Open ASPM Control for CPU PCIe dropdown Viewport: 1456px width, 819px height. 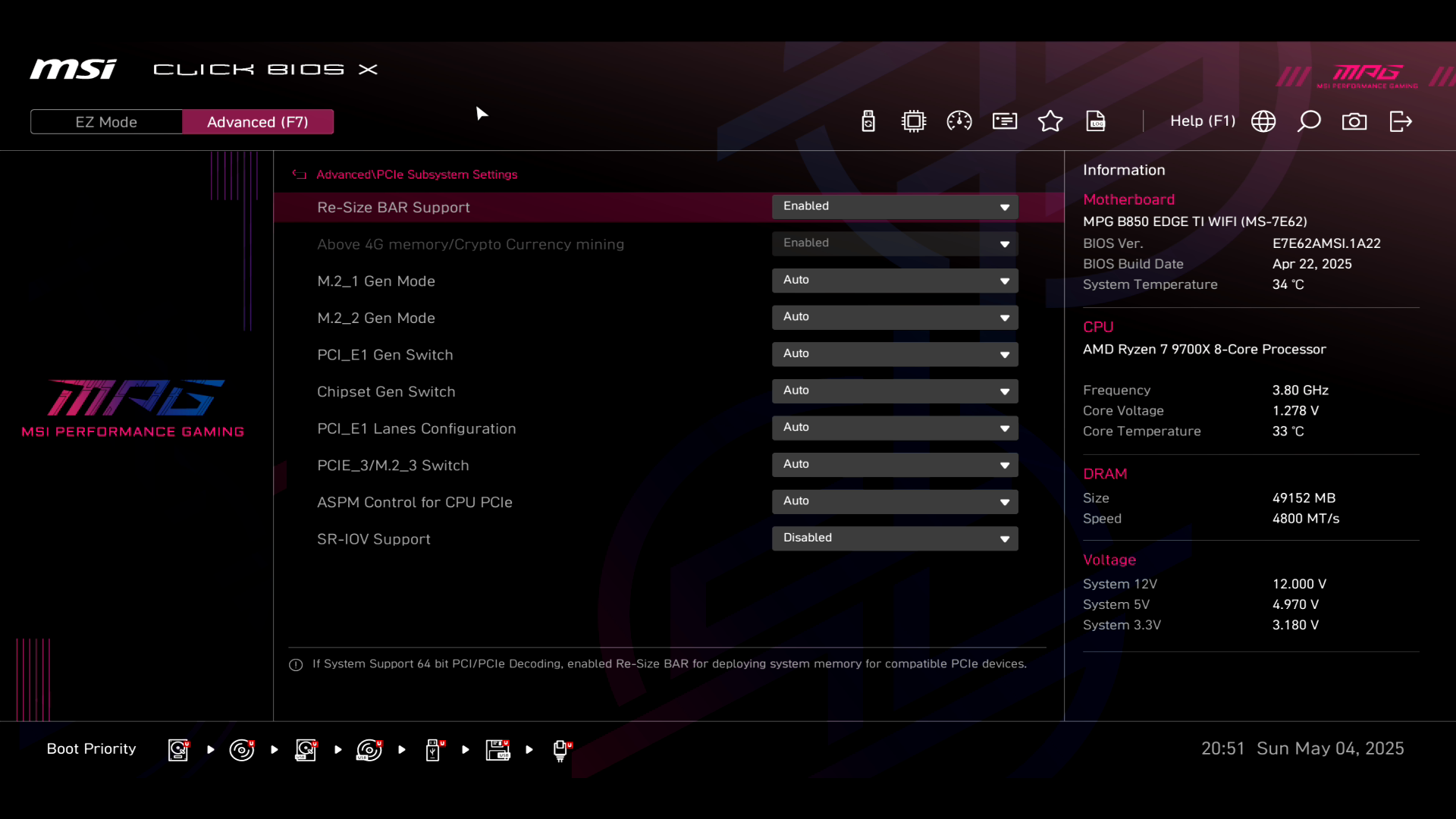pos(895,501)
